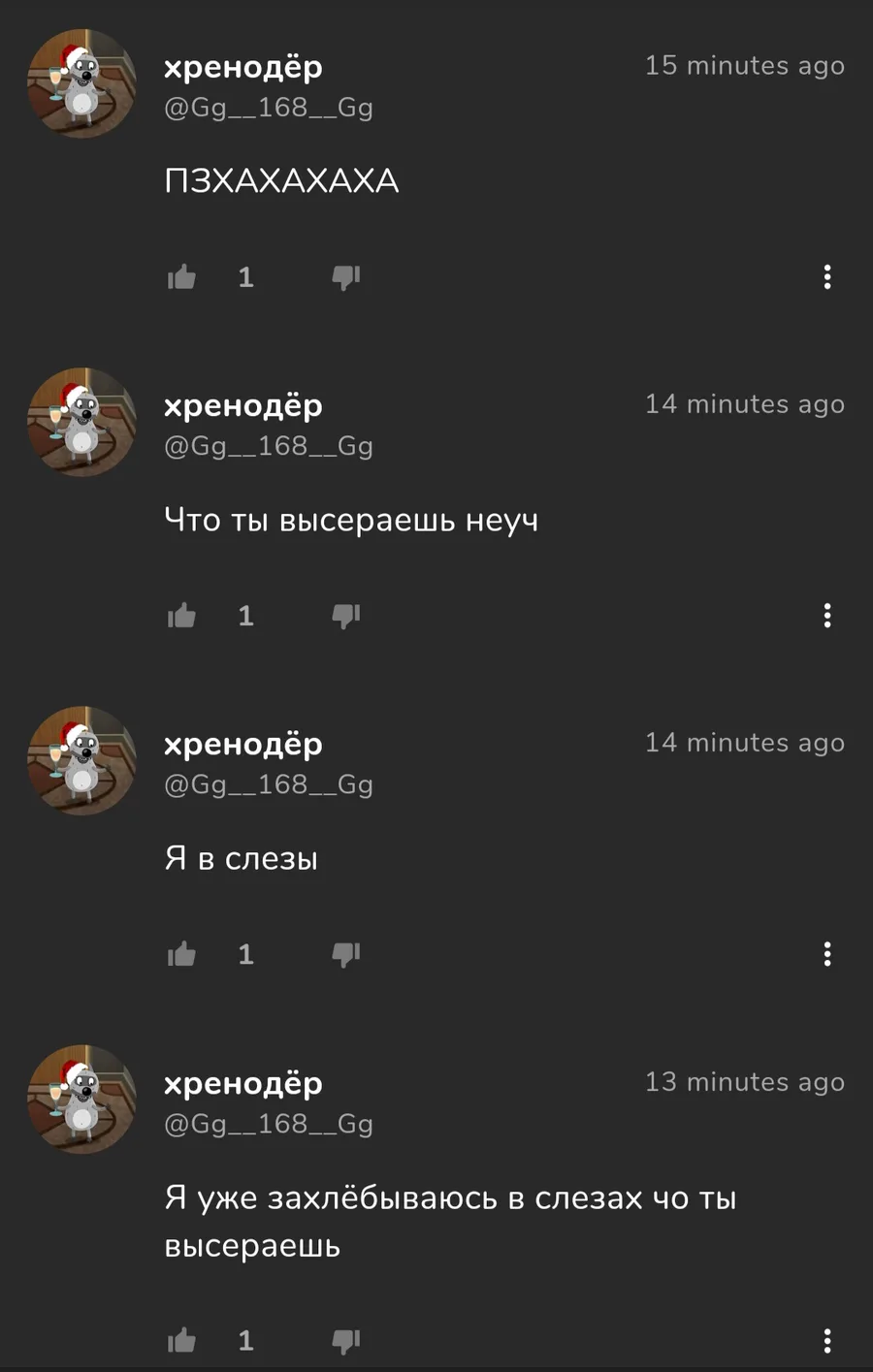The height and width of the screenshot is (1372, 873).
Task: Like the "Что ты высераешь неуч" comment
Action: click(181, 616)
